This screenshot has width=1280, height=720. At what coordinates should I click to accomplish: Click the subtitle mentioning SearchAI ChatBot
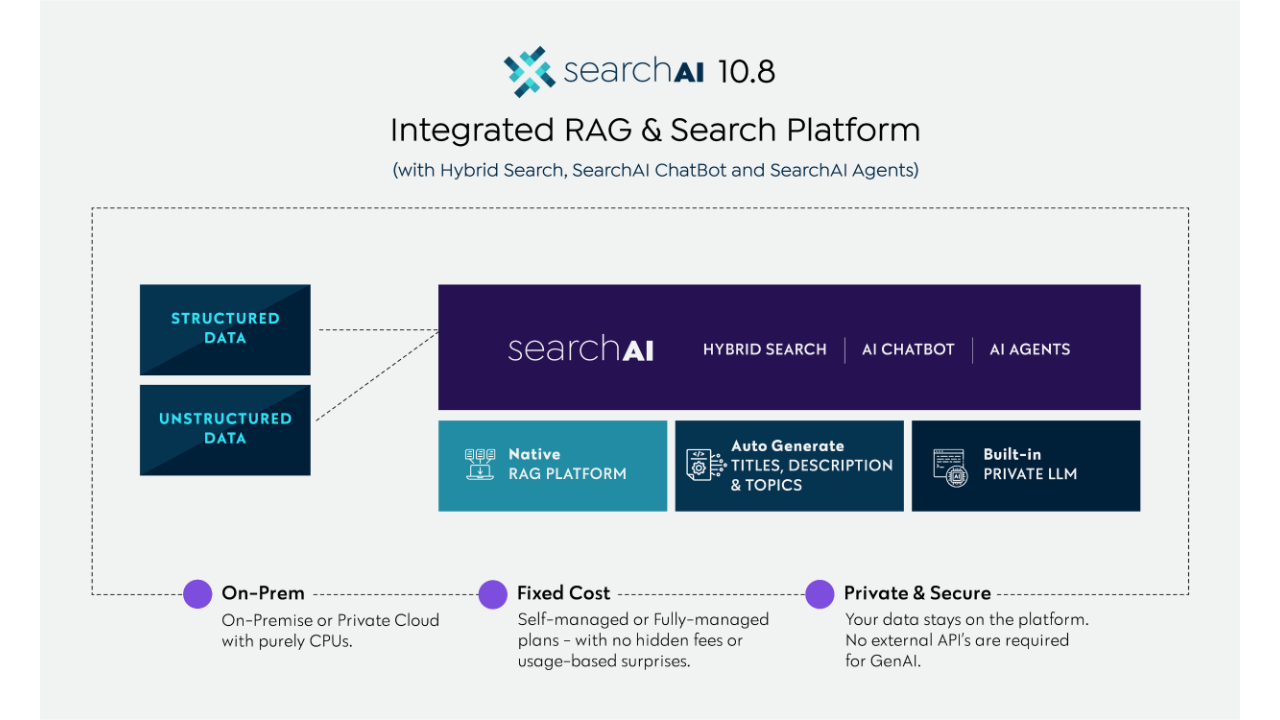click(655, 170)
